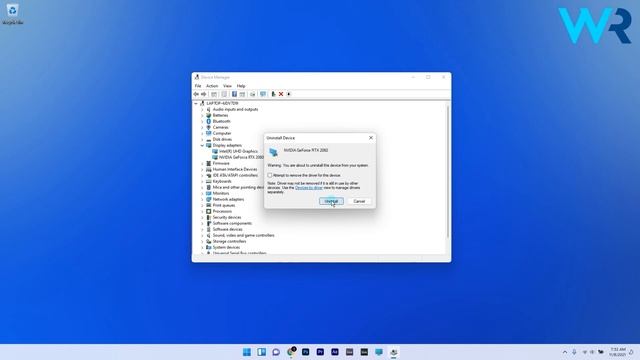Click the Scan for hardware changes monitor icon
This screenshot has width=640, height=360.
[263, 94]
